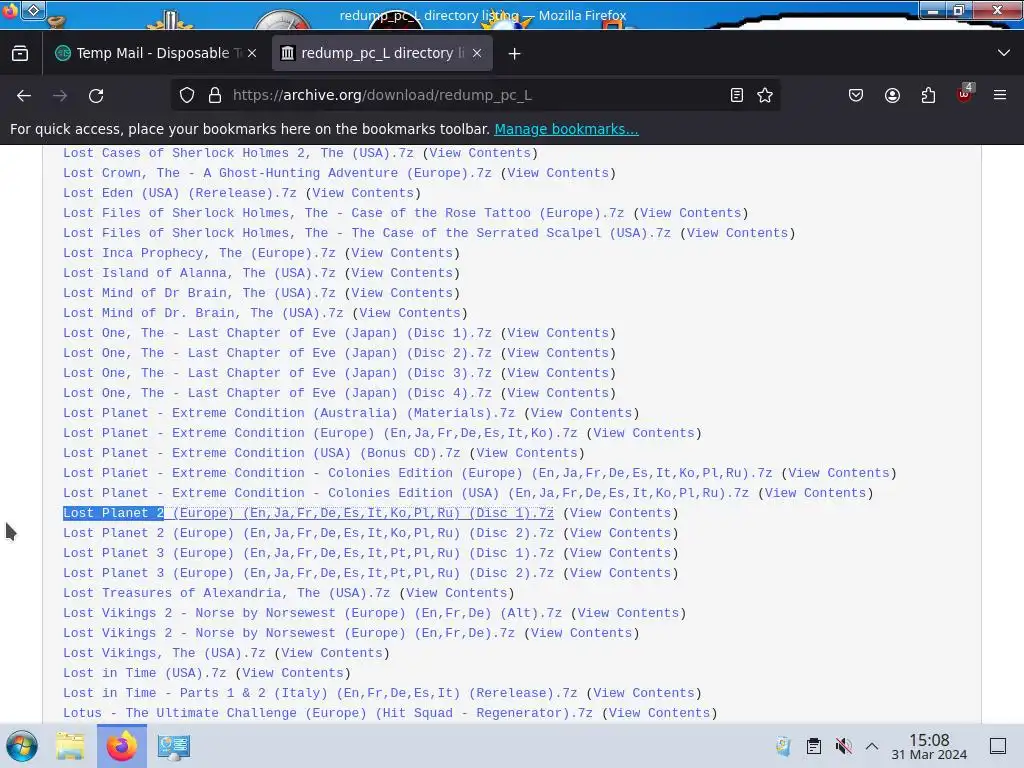Open the Firefox View icon

point(20,54)
